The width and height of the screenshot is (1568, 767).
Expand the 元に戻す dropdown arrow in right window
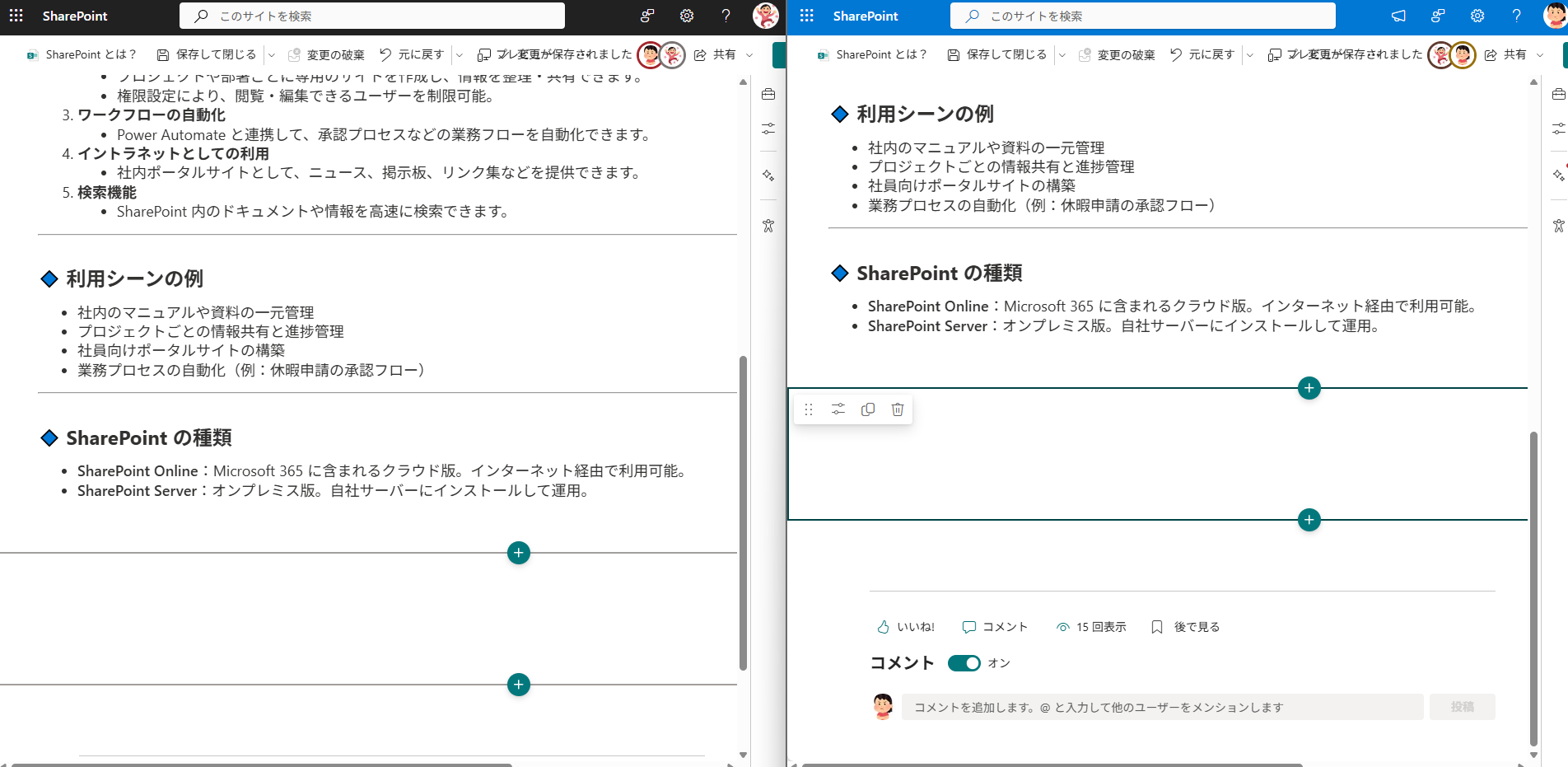(x=1250, y=54)
